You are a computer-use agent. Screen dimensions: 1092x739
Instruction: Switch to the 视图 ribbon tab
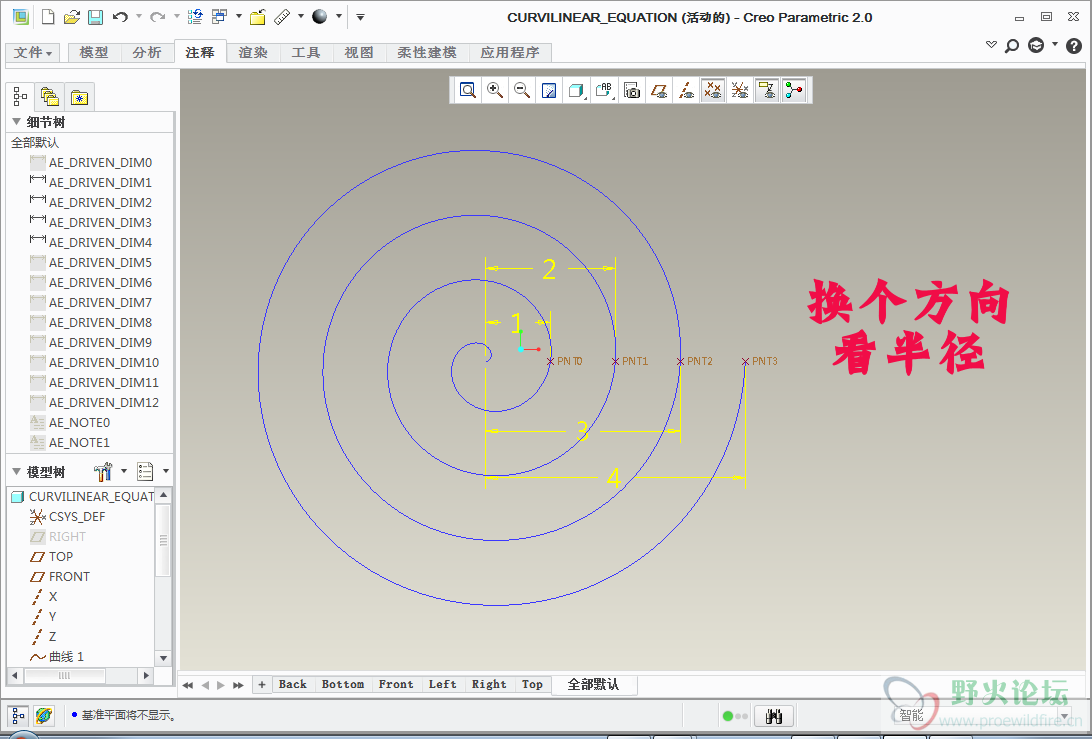359,52
